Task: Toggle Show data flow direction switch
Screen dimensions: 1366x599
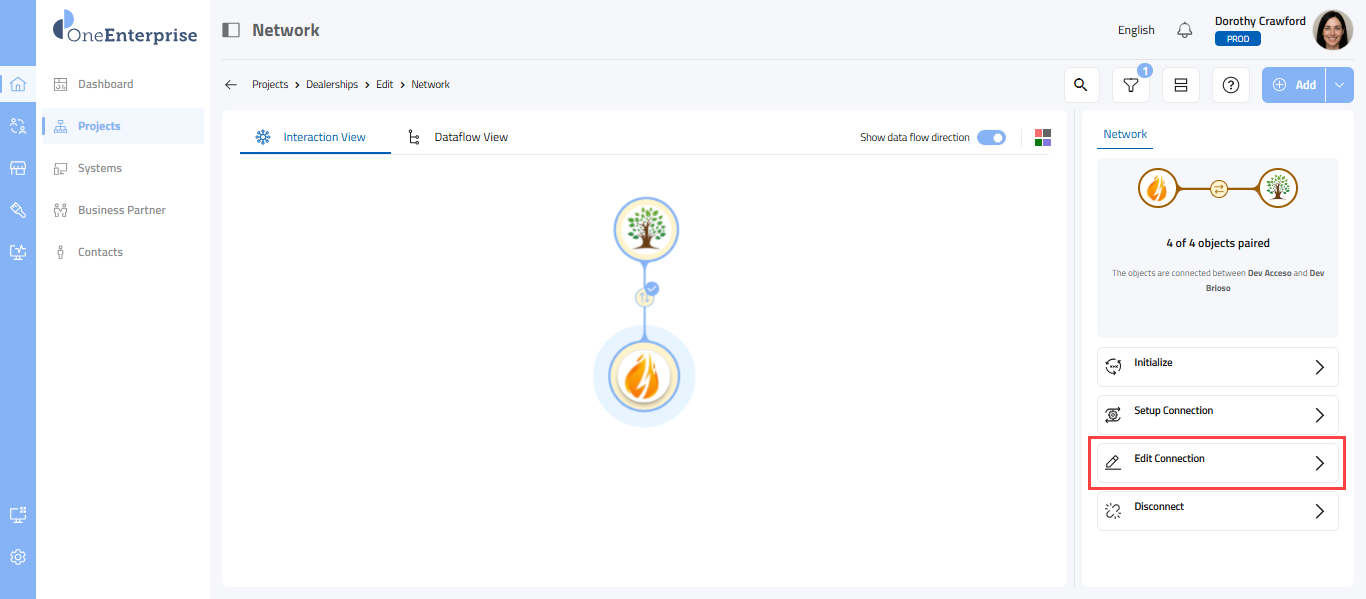Action: (991, 138)
